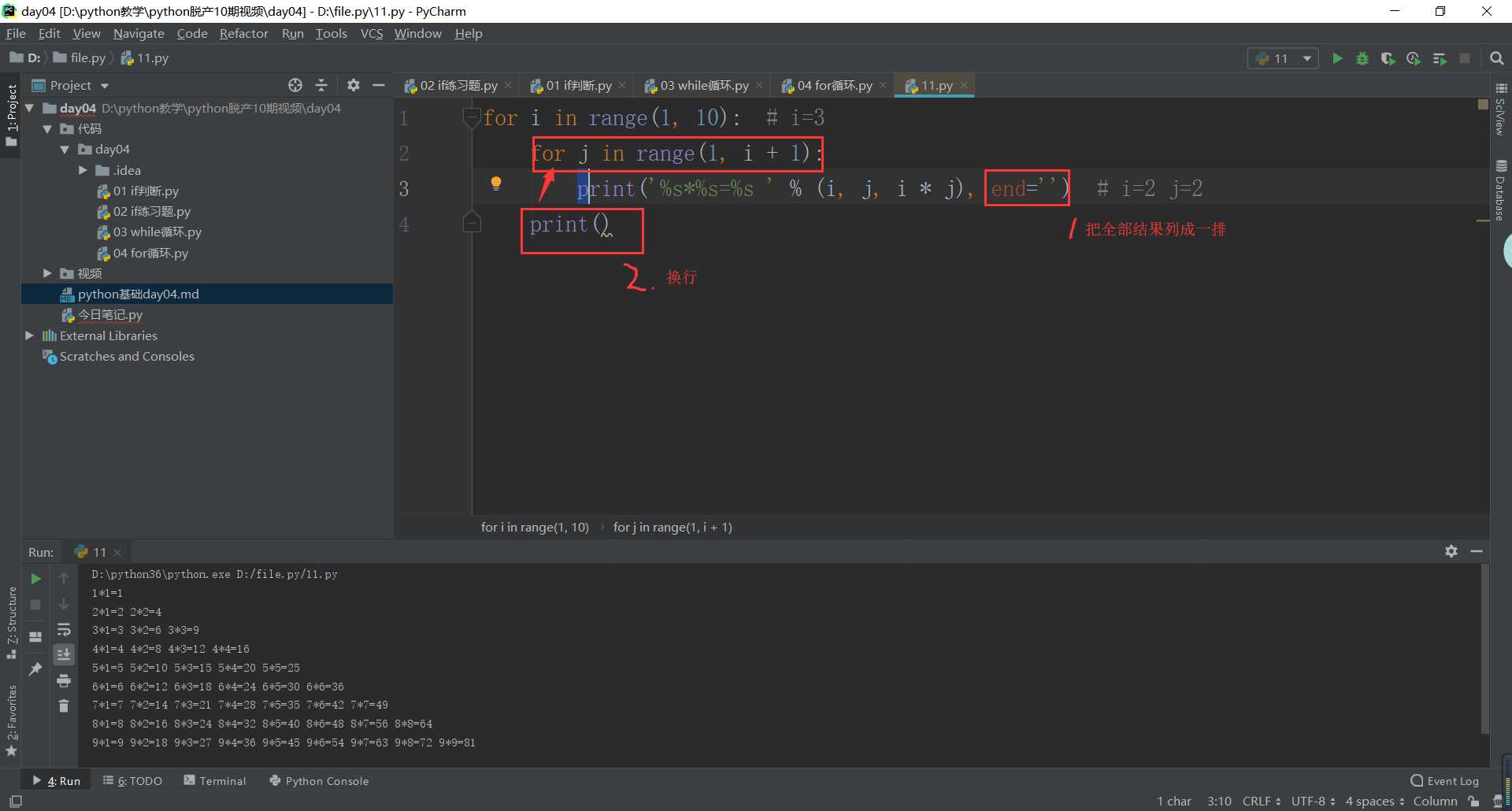The width and height of the screenshot is (1512, 811).
Task: Rerun program in Run panel
Action: pos(35,579)
